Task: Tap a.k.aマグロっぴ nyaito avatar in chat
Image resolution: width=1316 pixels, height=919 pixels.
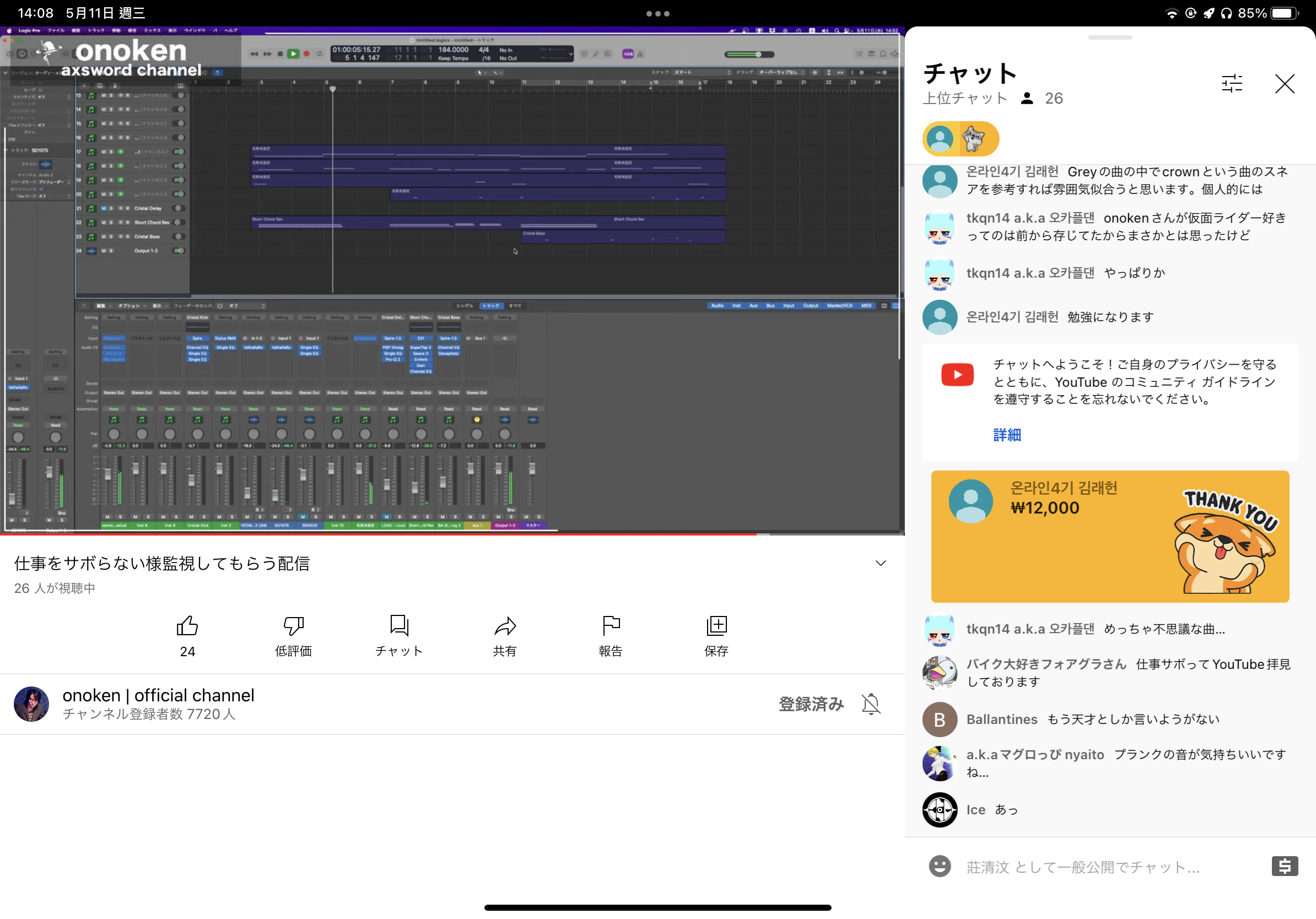Action: (940, 764)
